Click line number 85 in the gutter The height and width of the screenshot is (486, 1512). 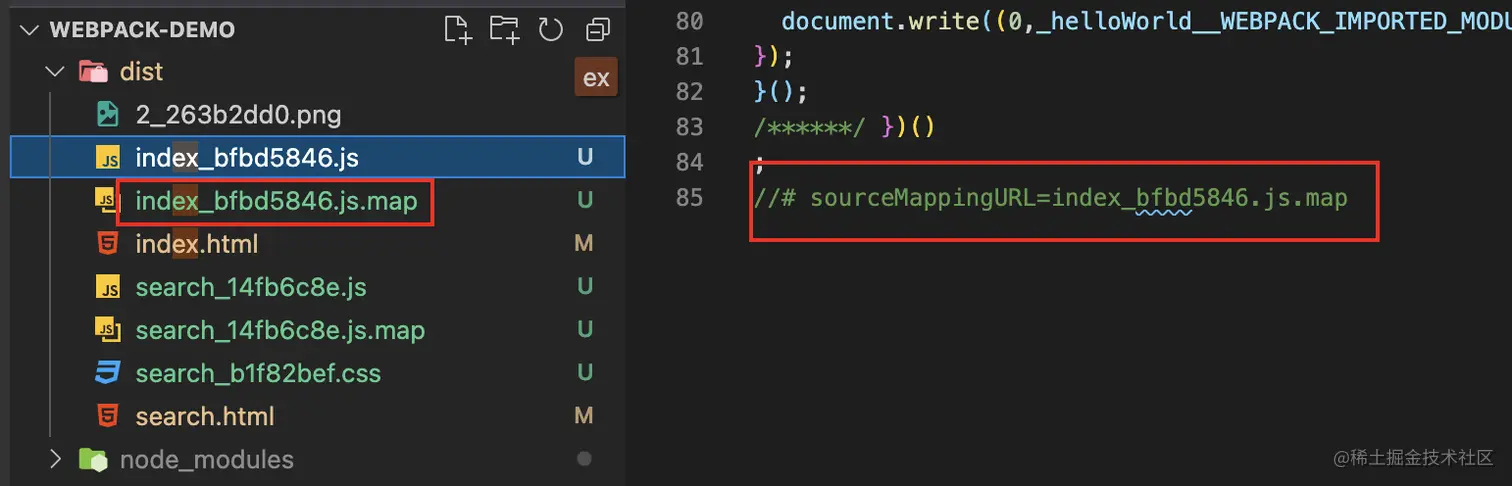click(x=690, y=197)
